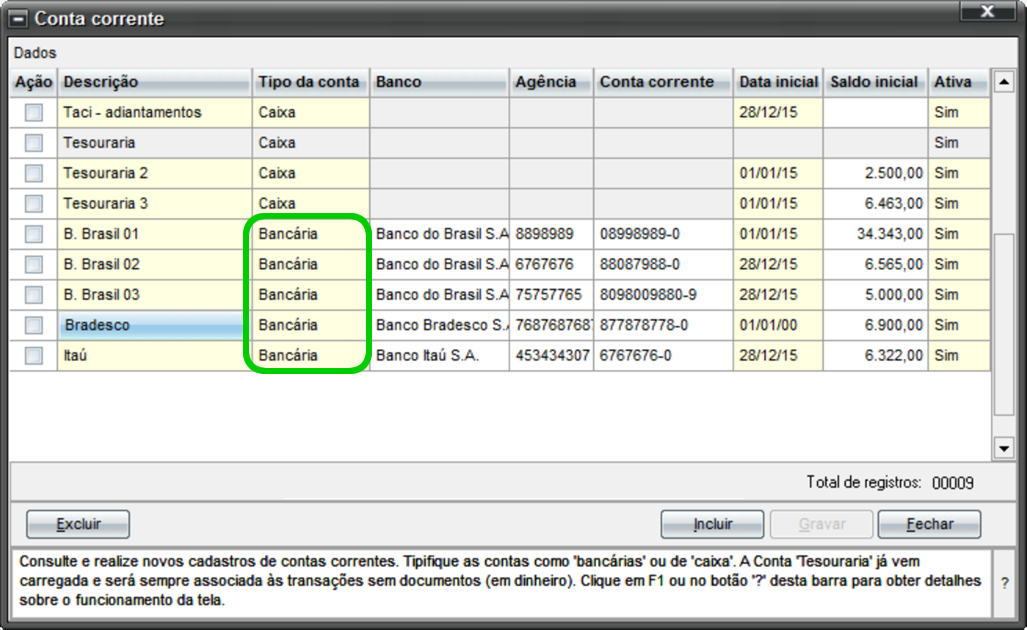Sort by the Descrição column header

pyautogui.click(x=155, y=82)
